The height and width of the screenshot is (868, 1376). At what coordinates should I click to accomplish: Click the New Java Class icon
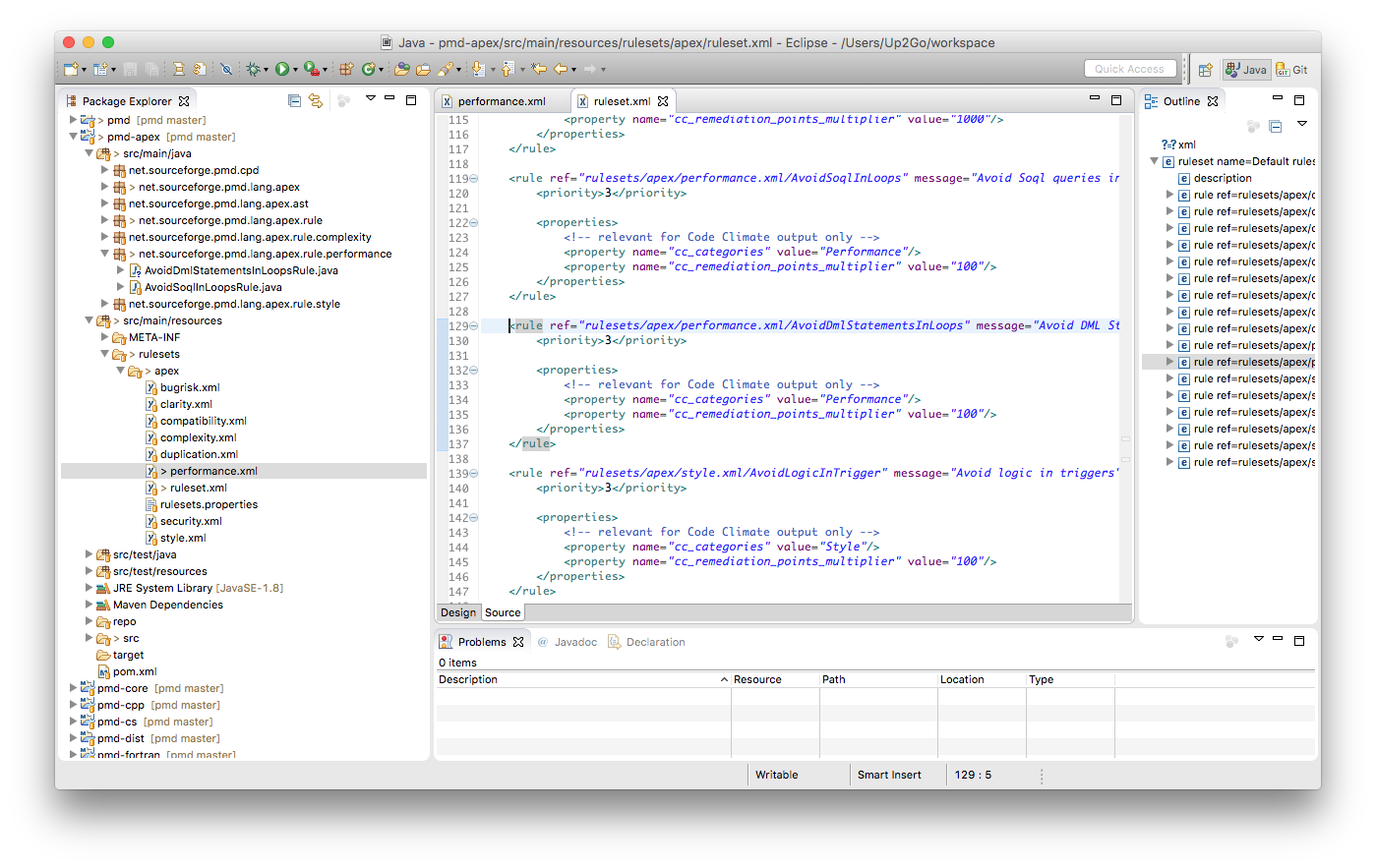click(x=368, y=69)
